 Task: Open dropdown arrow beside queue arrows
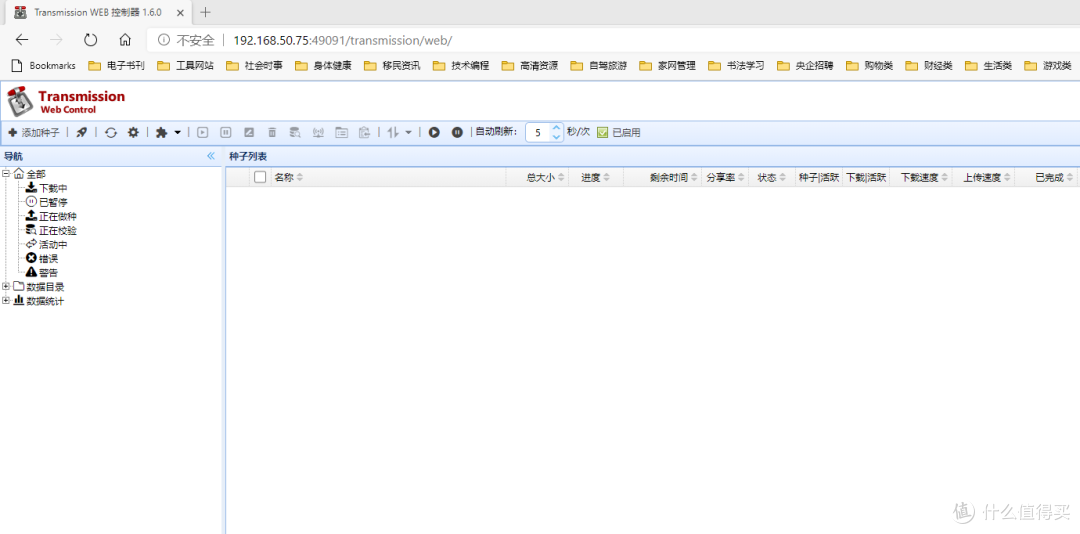pyautogui.click(x=408, y=132)
